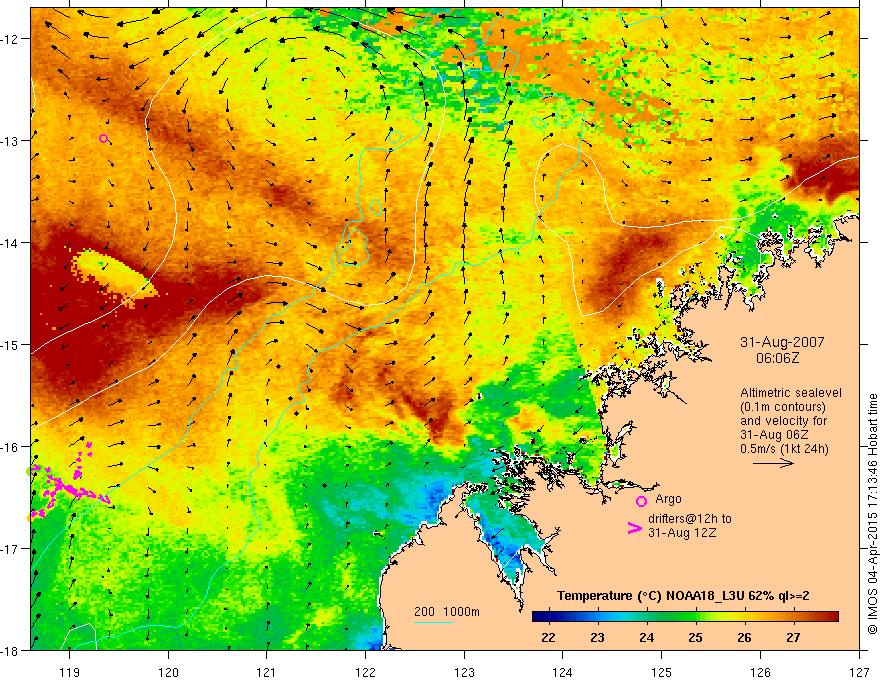Click the 'Temperature (°C) NOAA18_L3U 62% ql>=2' title
The height and width of the screenshot is (680, 880).
coord(683,596)
